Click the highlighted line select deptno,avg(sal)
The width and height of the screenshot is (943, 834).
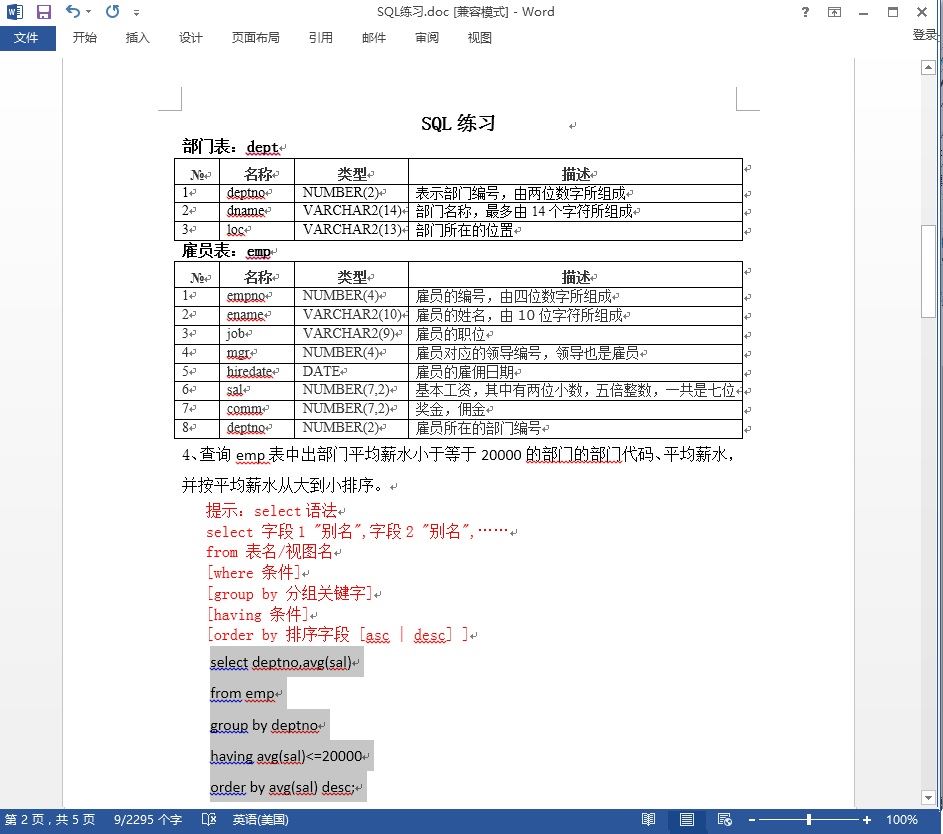point(281,662)
